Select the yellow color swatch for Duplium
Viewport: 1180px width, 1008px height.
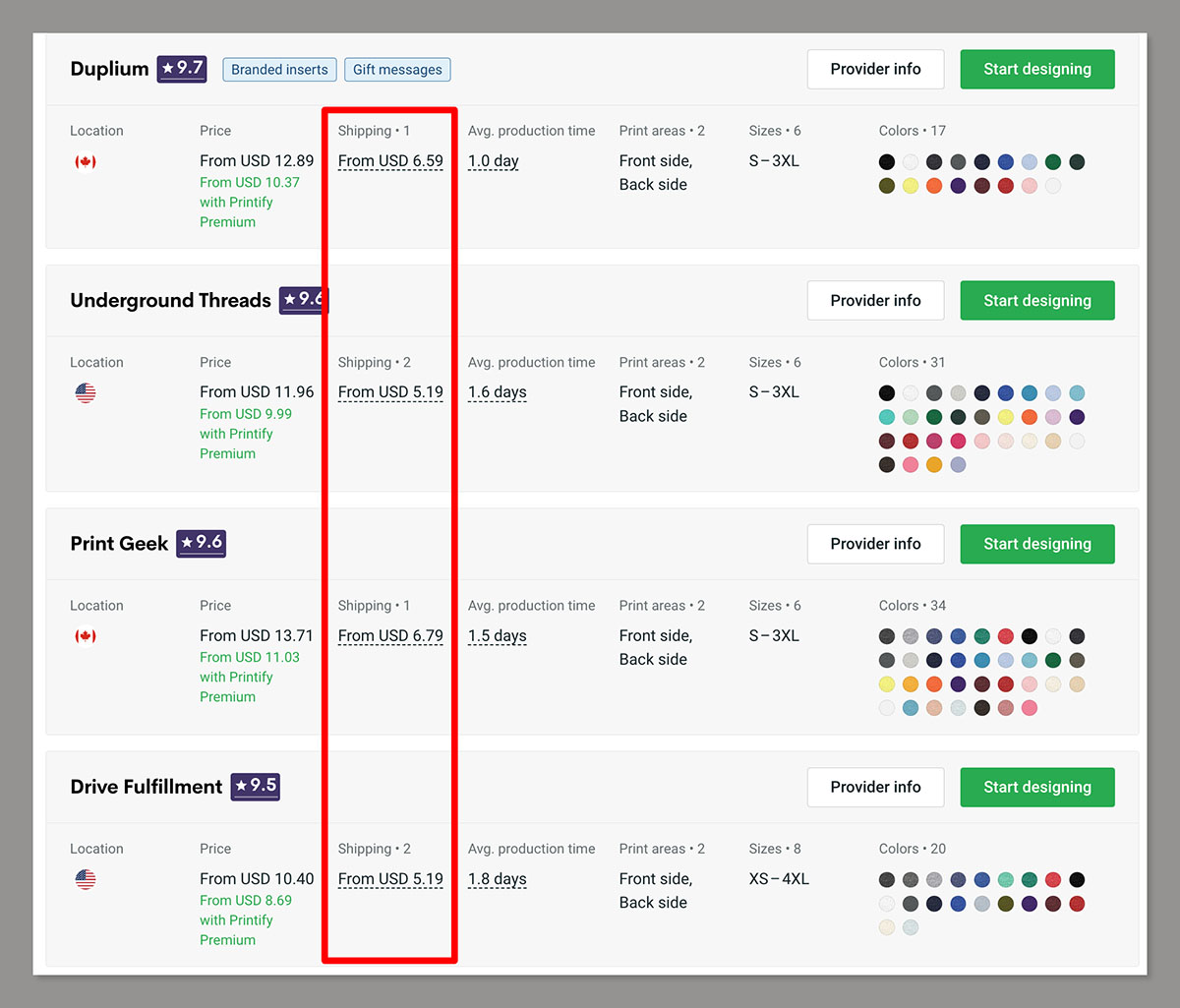[x=910, y=185]
